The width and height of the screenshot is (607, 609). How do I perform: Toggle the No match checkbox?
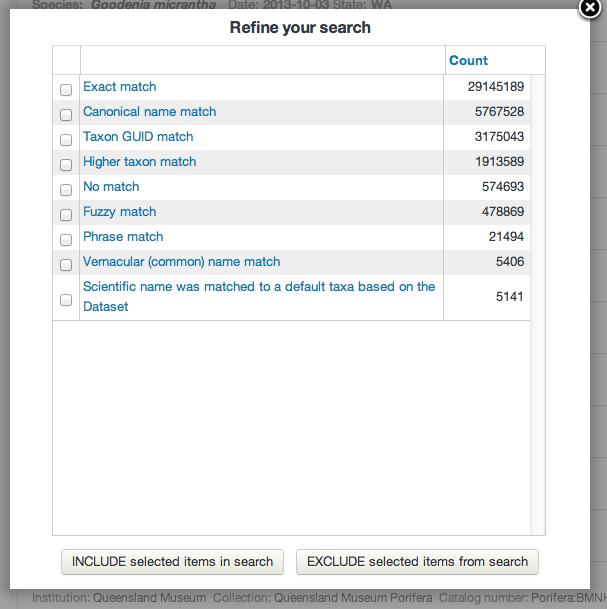(66, 189)
